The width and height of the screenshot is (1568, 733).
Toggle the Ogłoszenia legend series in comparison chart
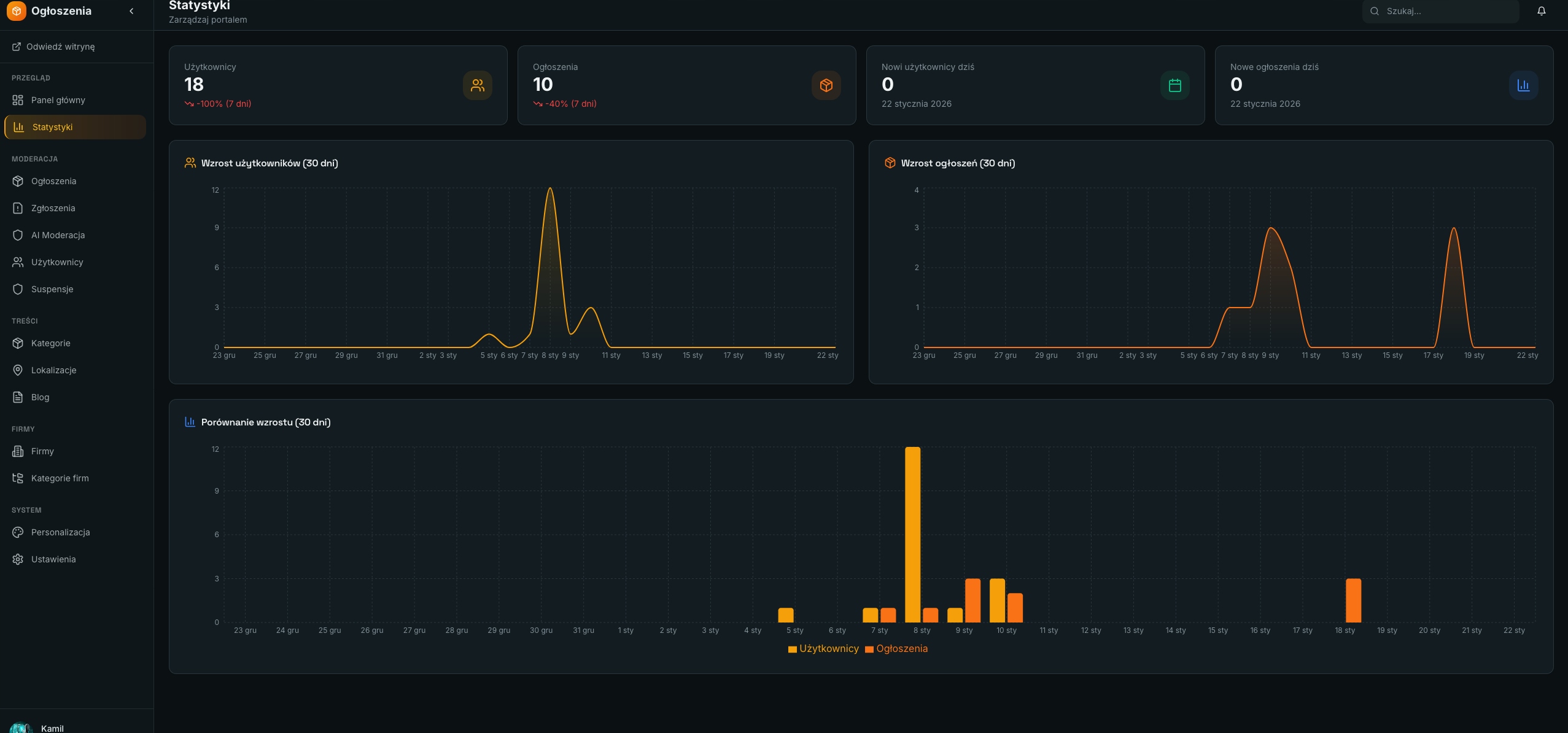(896, 649)
